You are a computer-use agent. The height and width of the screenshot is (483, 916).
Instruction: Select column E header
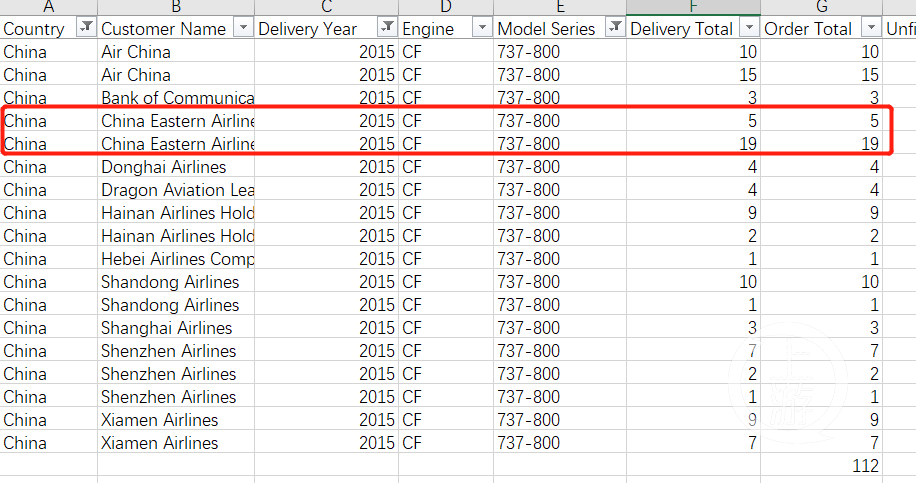[x=560, y=7]
